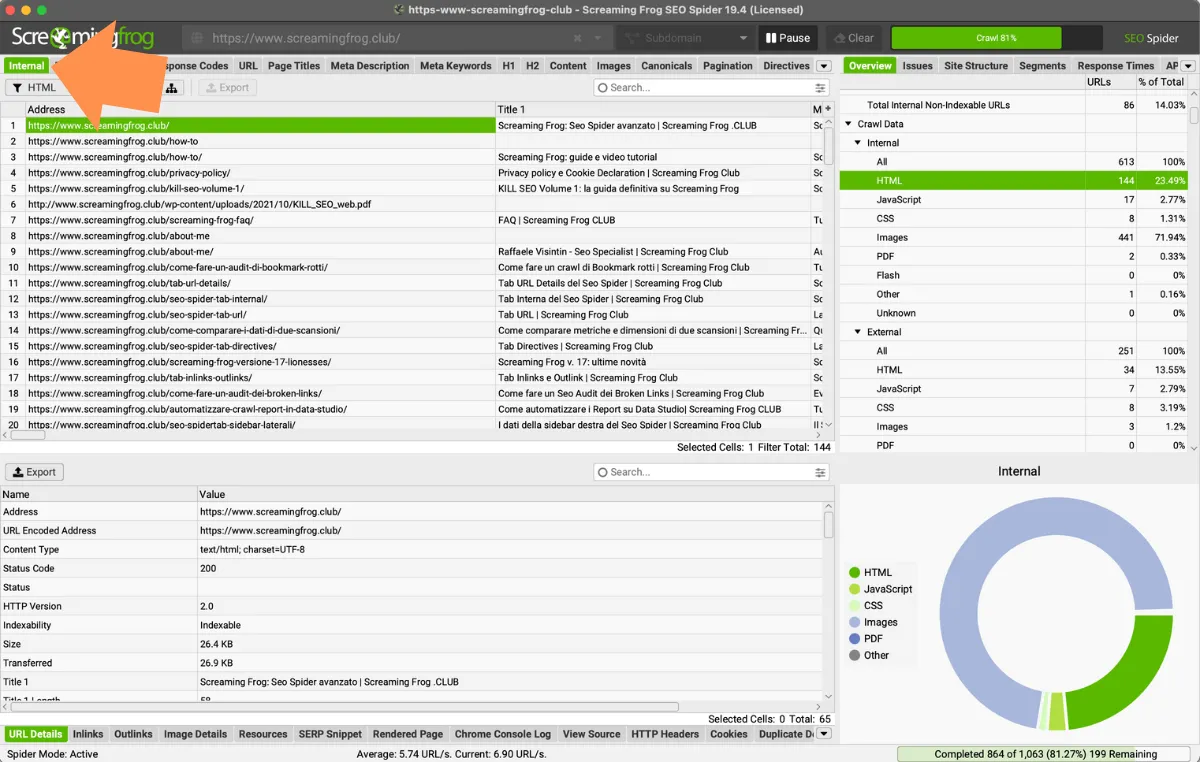Open filter settings in lower panel search
Image resolution: width=1200 pixels, height=762 pixels.
(x=820, y=472)
